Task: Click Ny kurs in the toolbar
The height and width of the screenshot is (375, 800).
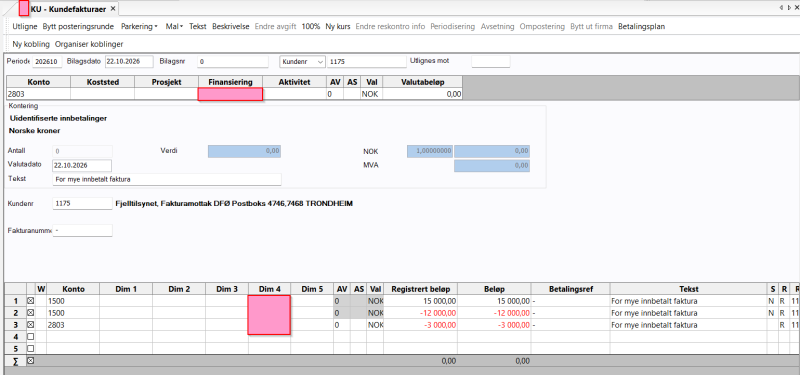Action: click(338, 27)
